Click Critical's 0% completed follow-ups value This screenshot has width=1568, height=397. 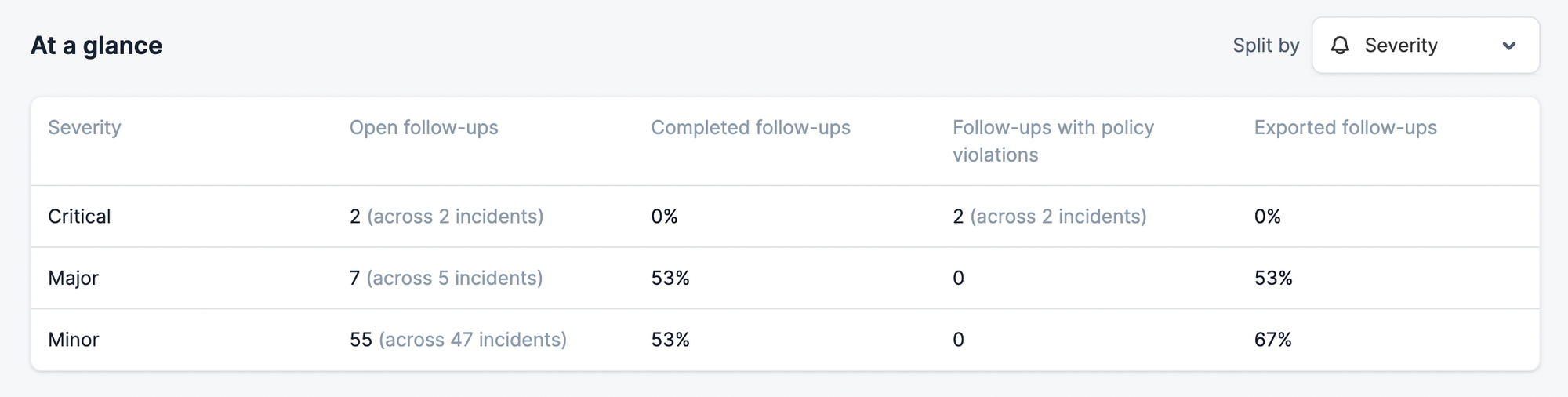pos(664,217)
